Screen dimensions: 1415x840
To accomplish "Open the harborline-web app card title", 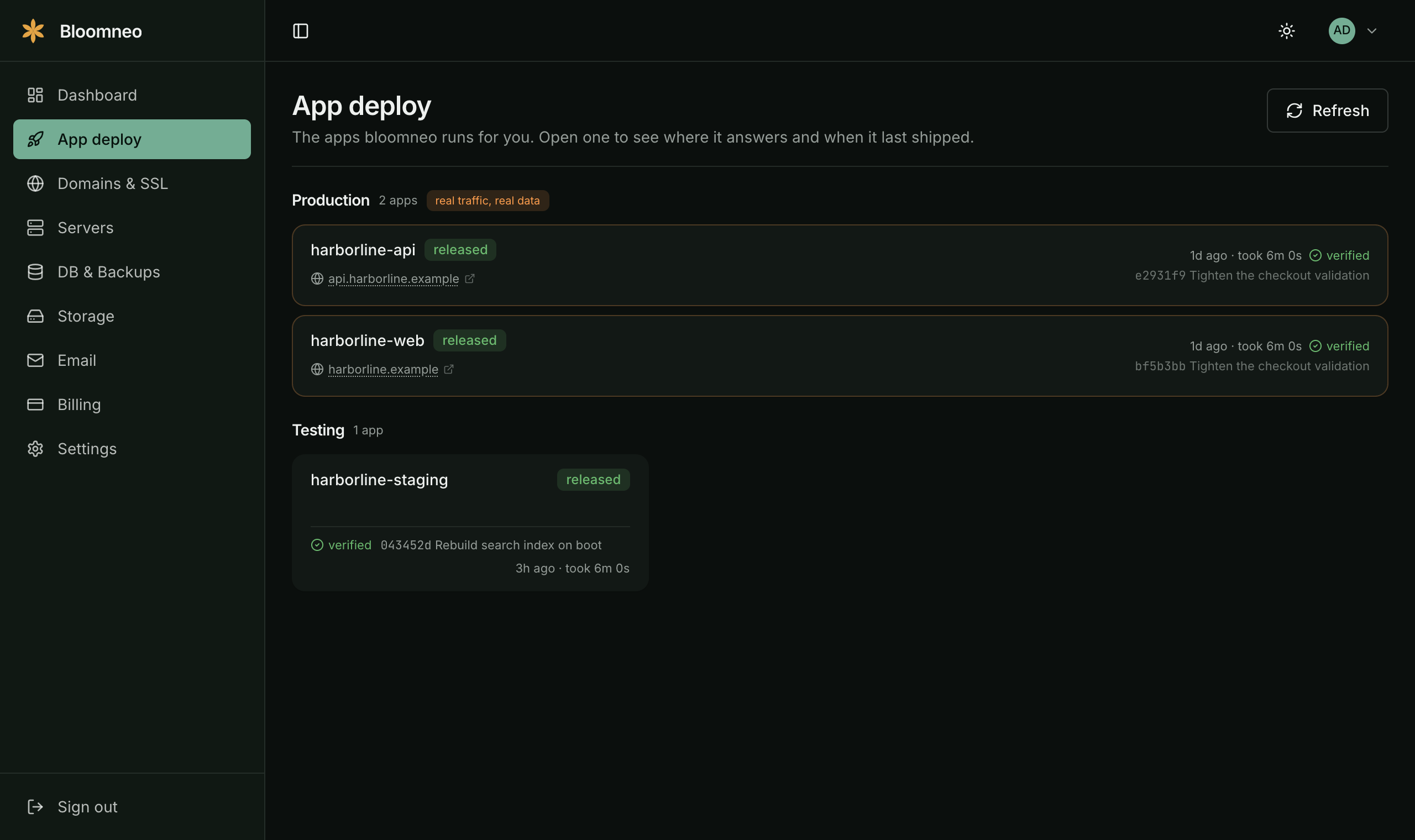I will [x=368, y=340].
